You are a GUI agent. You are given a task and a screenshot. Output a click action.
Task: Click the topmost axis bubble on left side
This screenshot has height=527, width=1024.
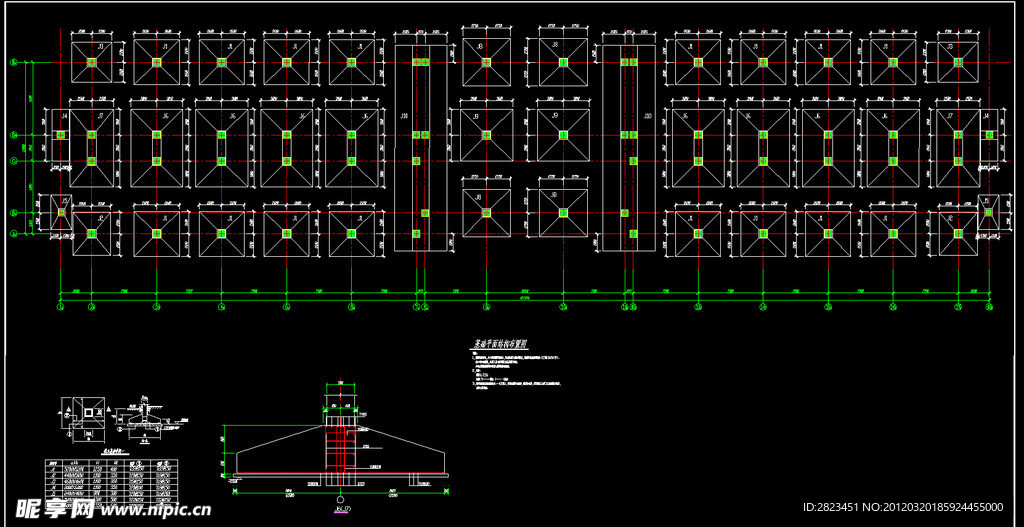[x=14, y=62]
